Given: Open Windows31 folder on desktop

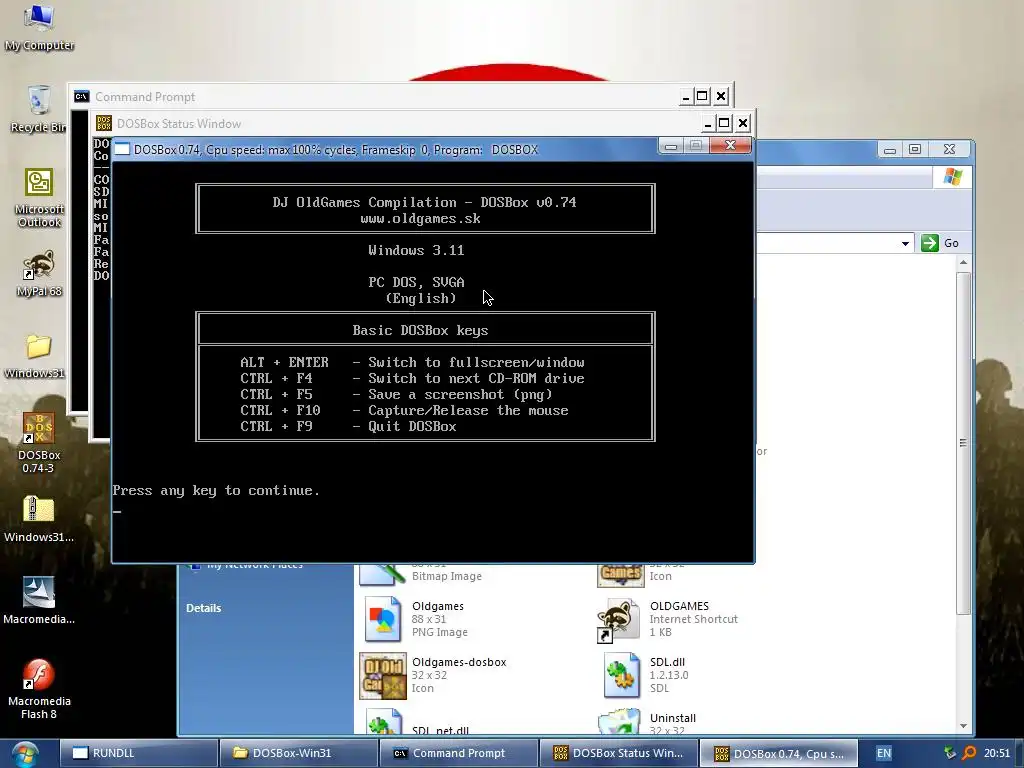Looking at the screenshot, I should pos(35,355).
